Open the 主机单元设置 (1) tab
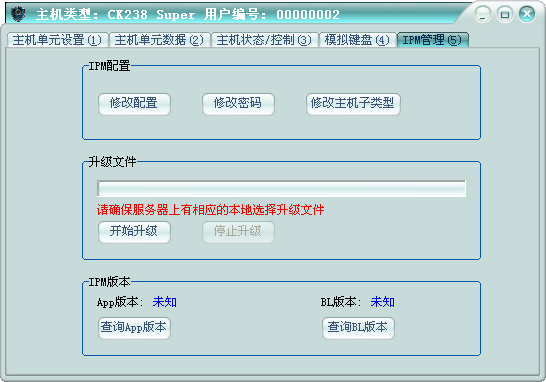Viewport: 546px width, 382px height. [x=57, y=40]
